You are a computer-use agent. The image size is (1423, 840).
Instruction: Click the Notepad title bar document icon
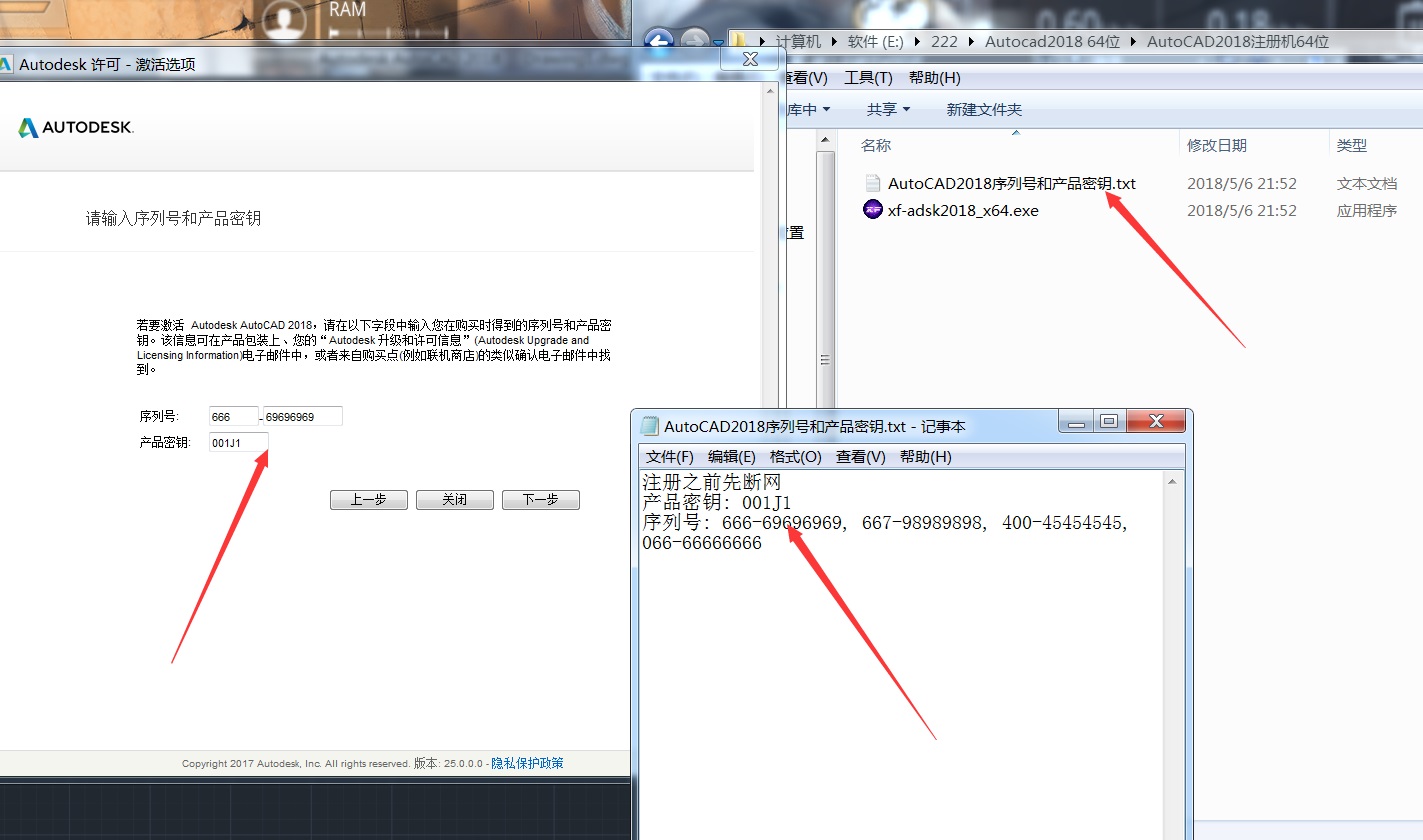pyautogui.click(x=650, y=426)
